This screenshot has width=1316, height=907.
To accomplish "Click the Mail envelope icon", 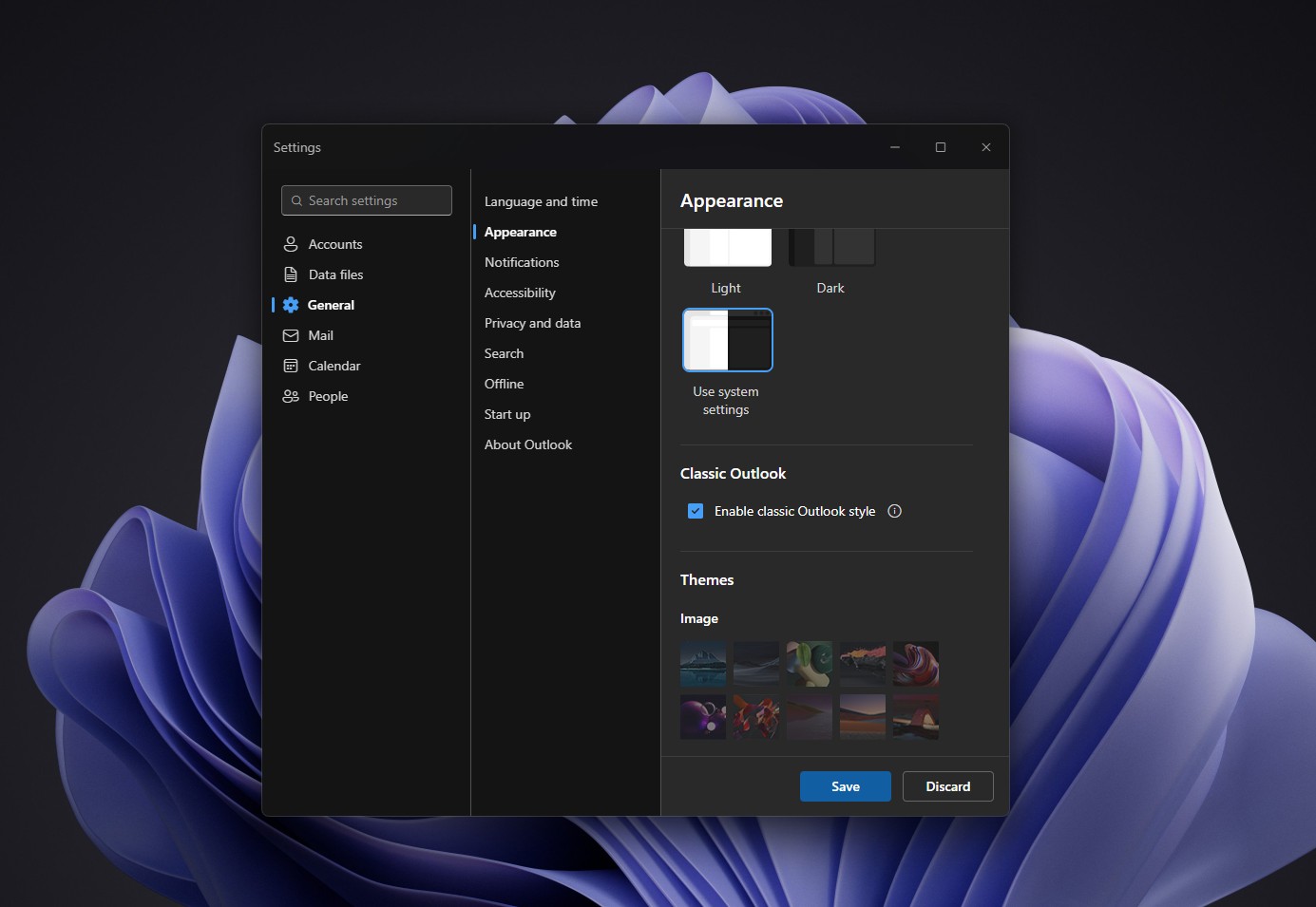I will point(291,335).
